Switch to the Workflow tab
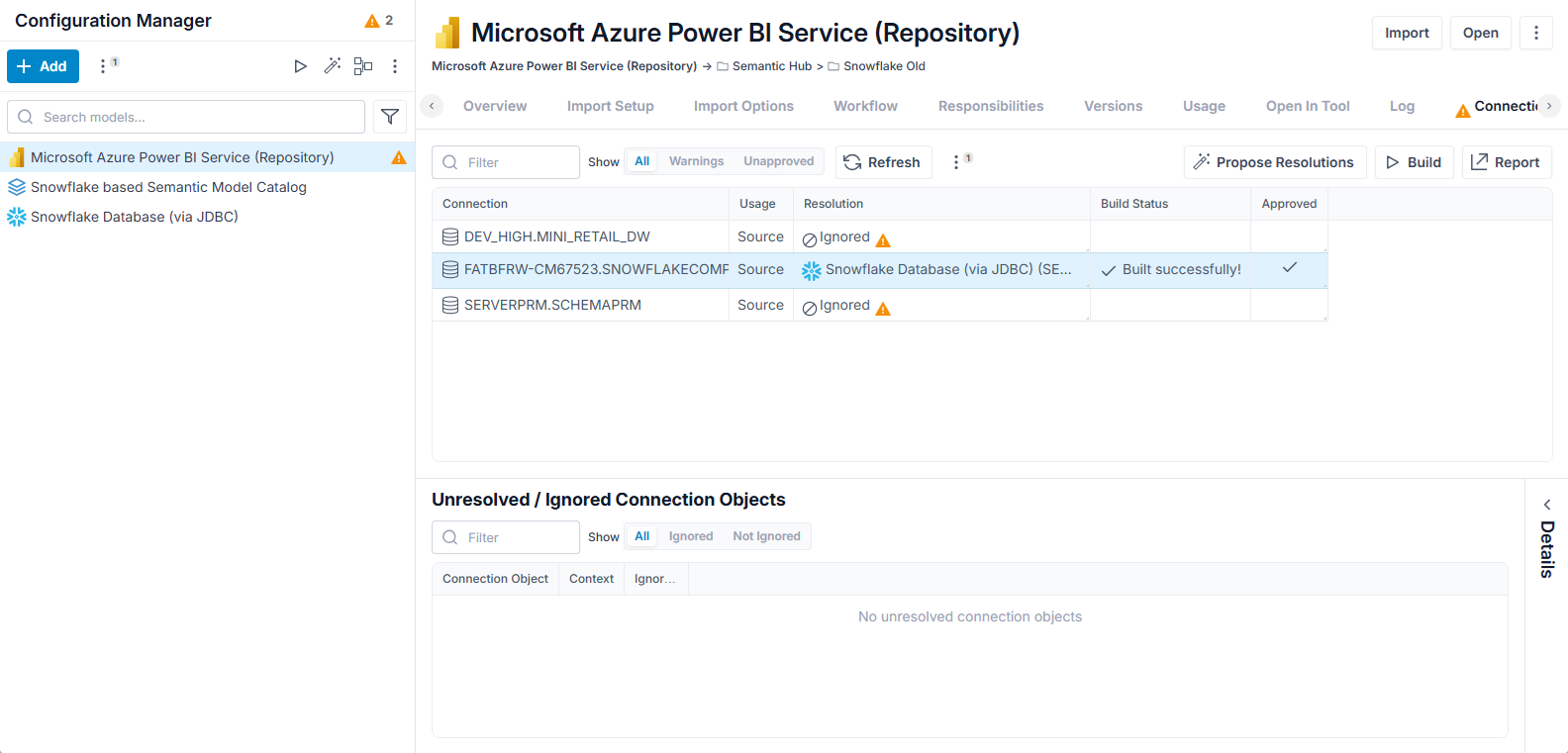This screenshot has width=1568, height=753. coord(865,106)
